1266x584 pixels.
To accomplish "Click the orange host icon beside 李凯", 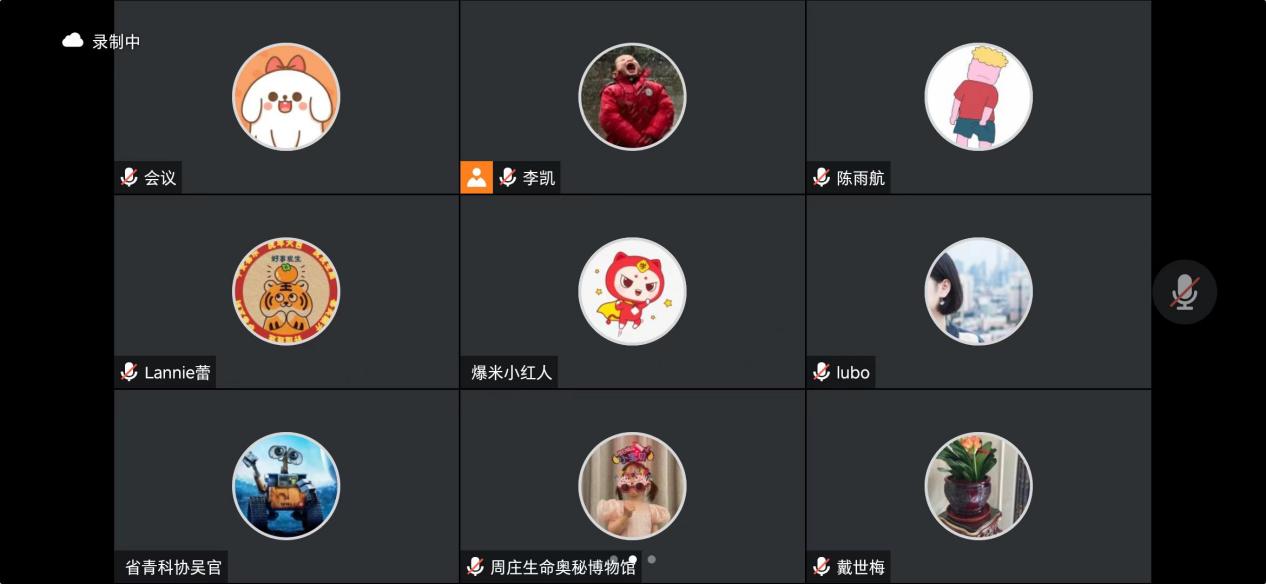I will pyautogui.click(x=477, y=177).
